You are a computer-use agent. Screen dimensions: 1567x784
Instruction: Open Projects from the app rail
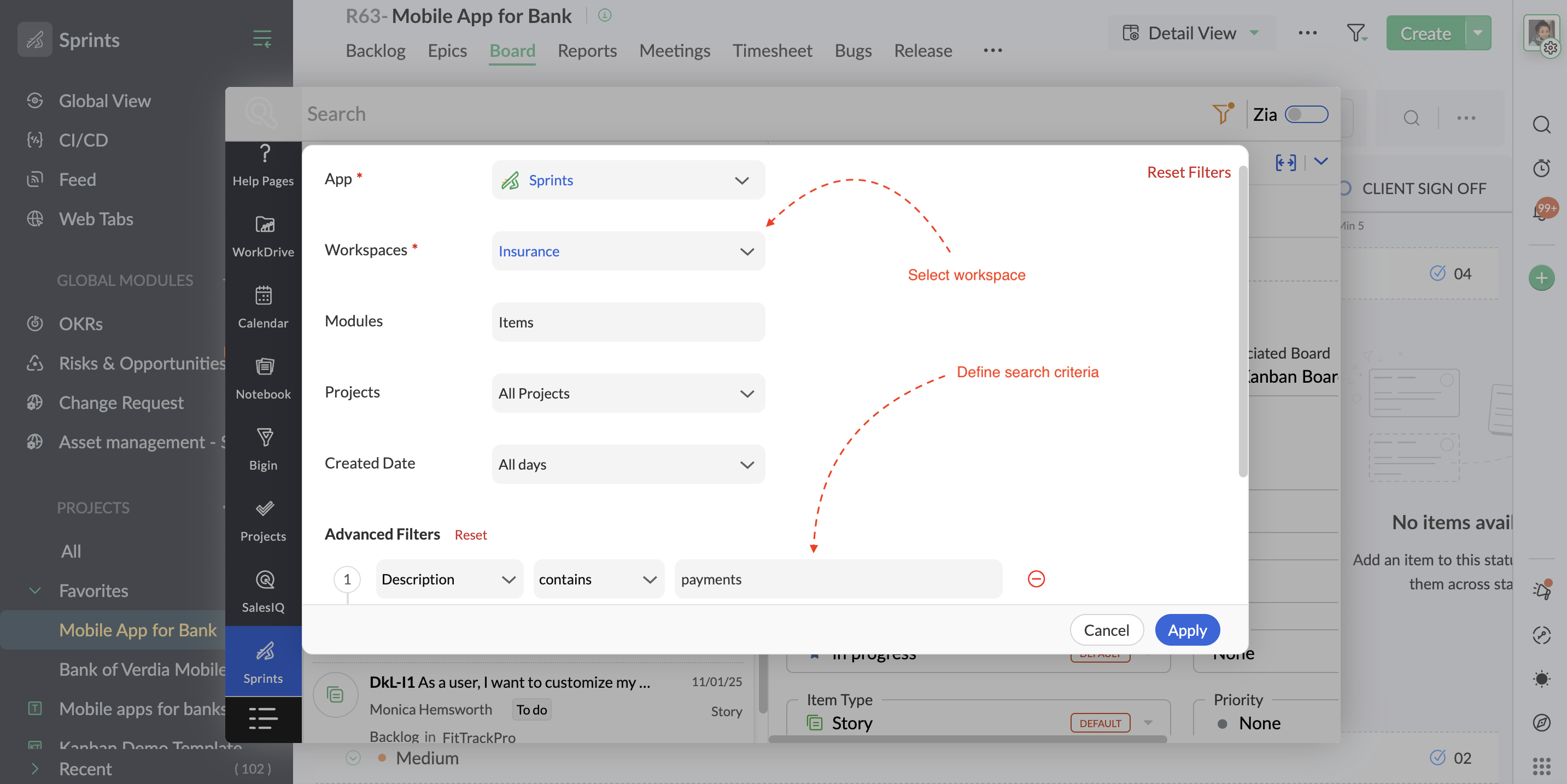263,522
